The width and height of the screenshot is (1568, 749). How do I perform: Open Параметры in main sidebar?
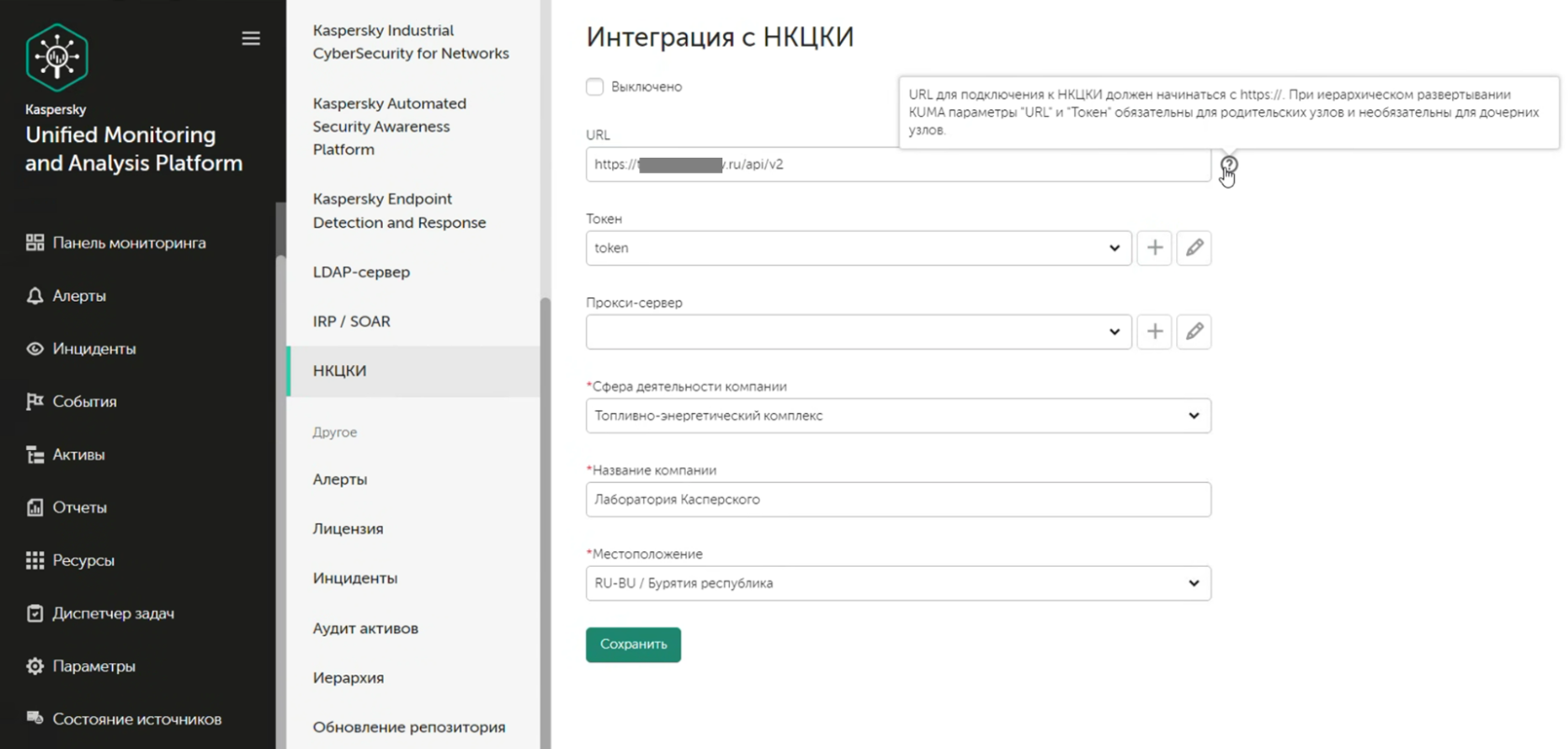click(x=93, y=666)
